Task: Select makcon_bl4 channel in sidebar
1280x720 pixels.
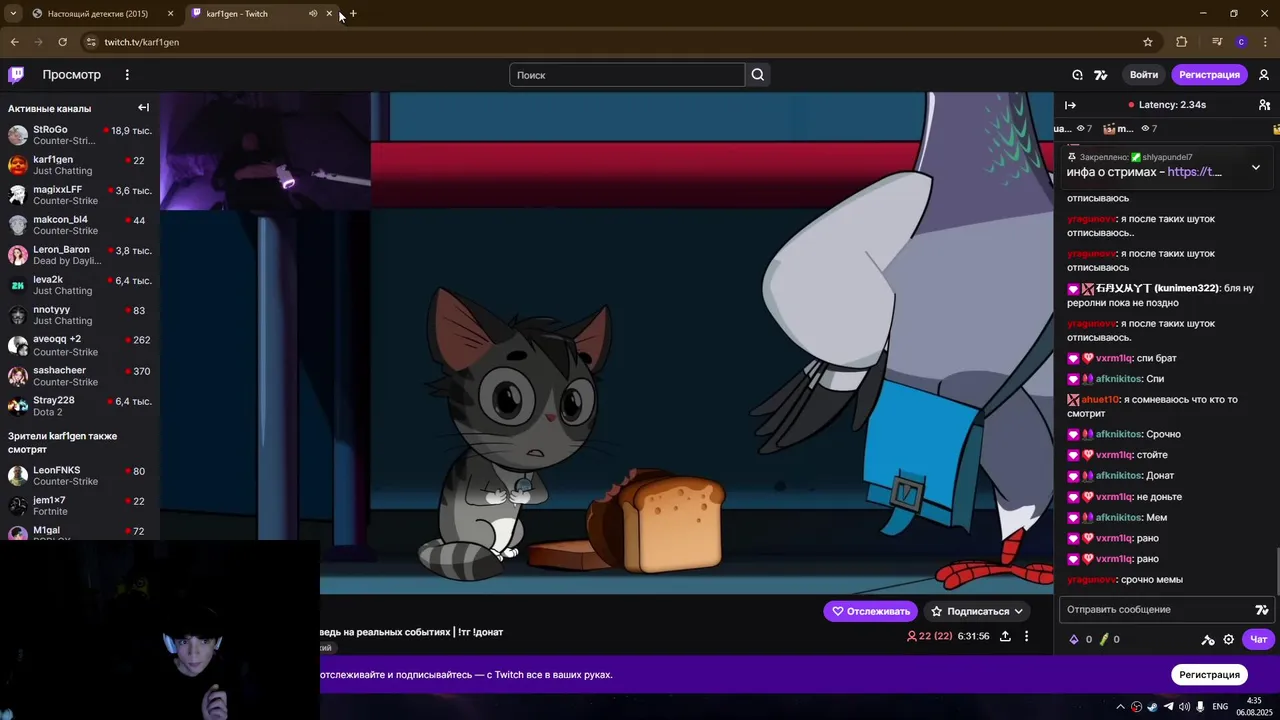Action: point(80,225)
